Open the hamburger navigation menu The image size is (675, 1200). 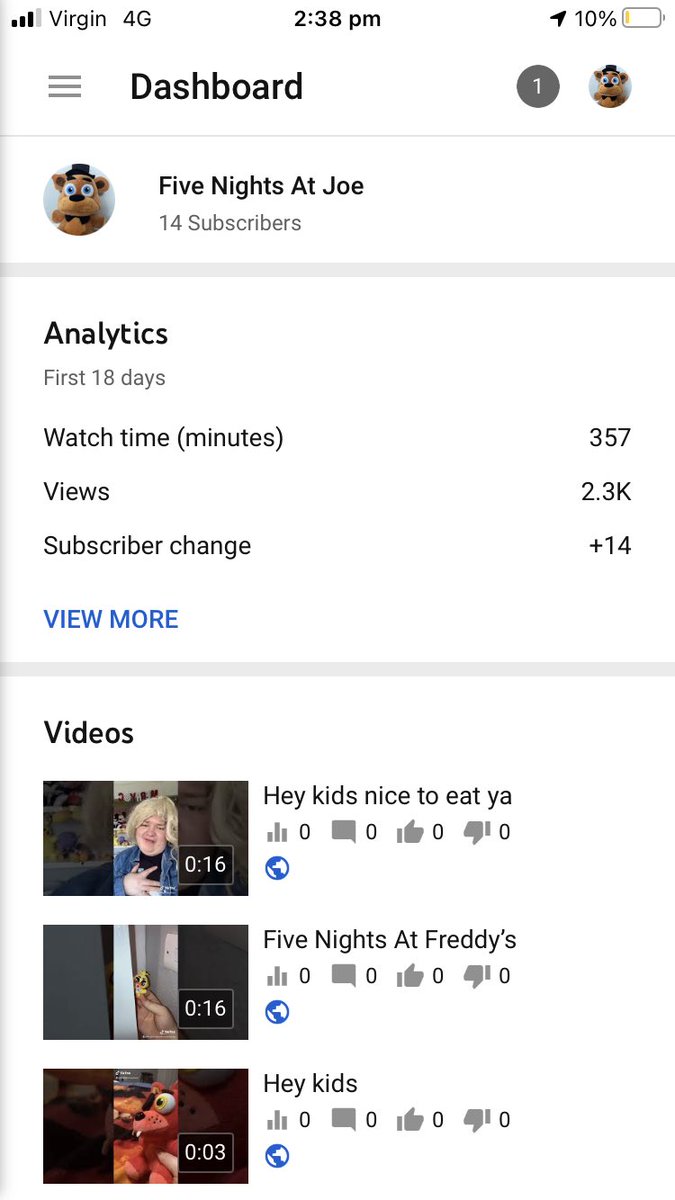[65, 87]
